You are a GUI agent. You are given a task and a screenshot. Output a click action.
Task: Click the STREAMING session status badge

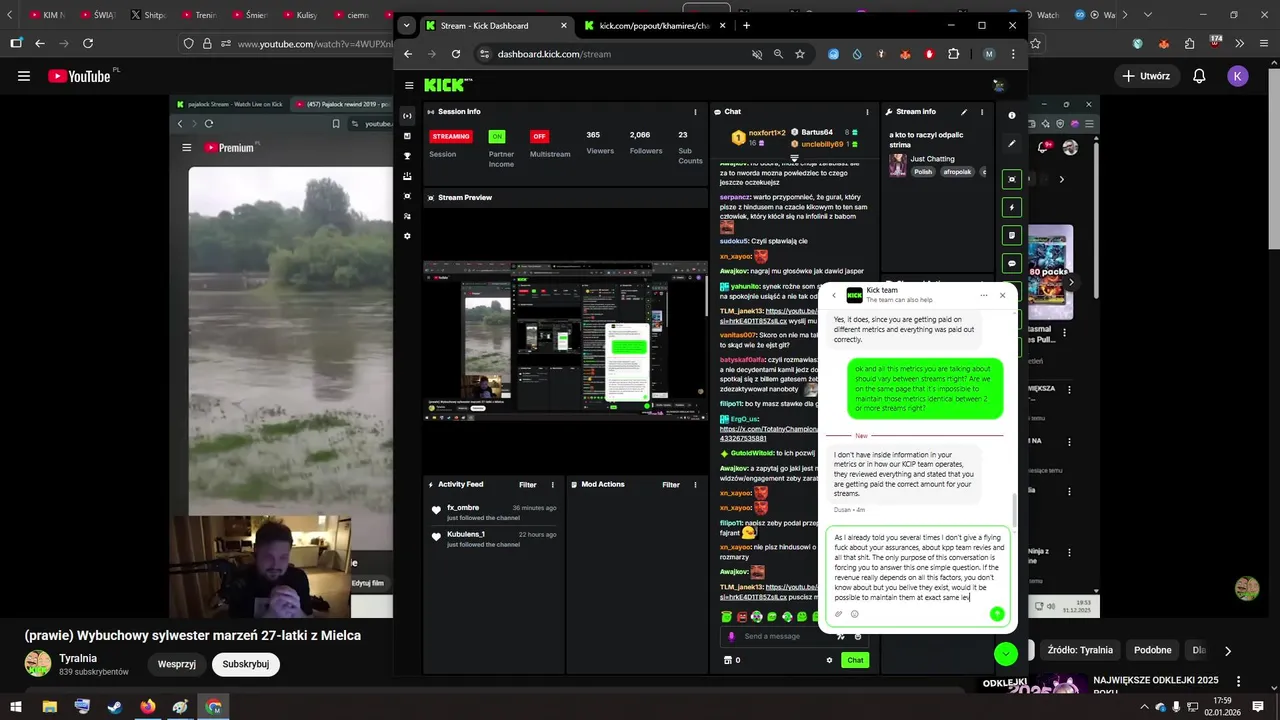(451, 136)
